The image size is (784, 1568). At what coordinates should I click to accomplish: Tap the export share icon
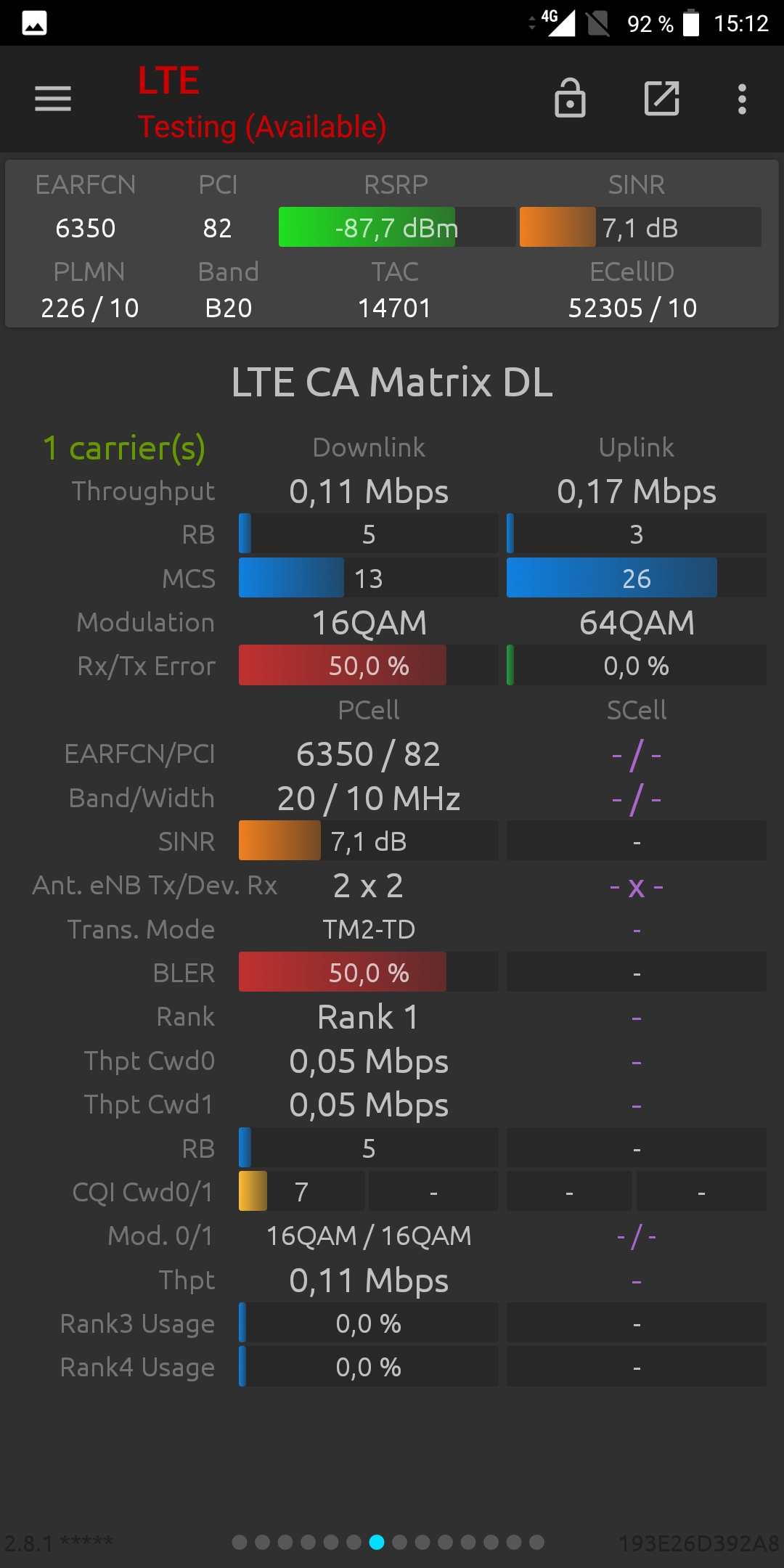662,99
